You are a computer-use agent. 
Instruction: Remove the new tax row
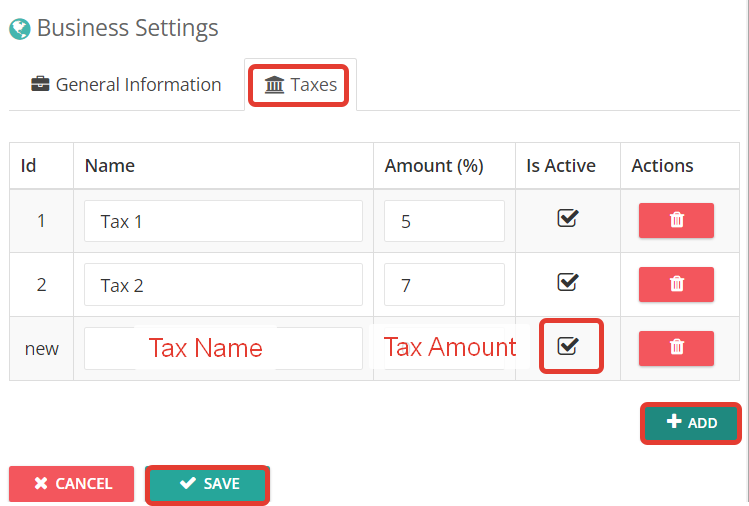coord(676,348)
